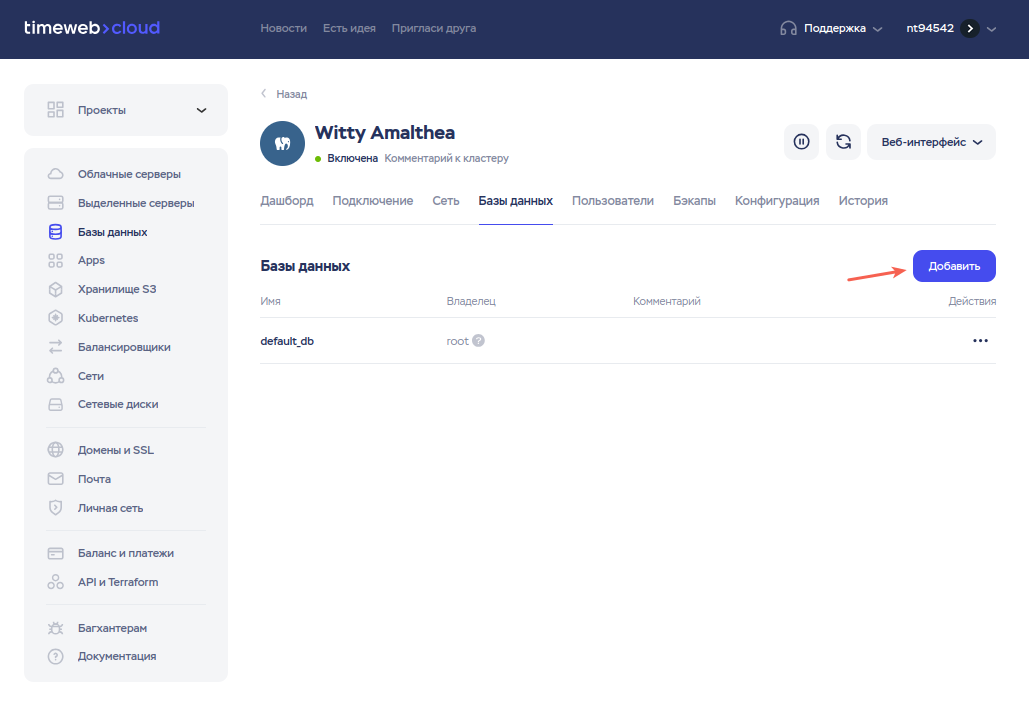Click the Добавить button
This screenshot has width=1029, height=709.
click(x=954, y=266)
